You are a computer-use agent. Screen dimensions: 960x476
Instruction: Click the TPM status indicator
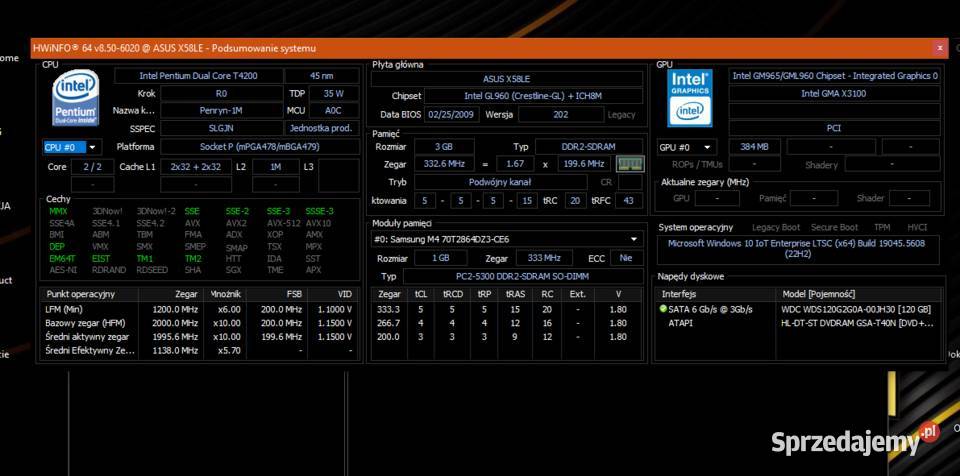click(882, 227)
